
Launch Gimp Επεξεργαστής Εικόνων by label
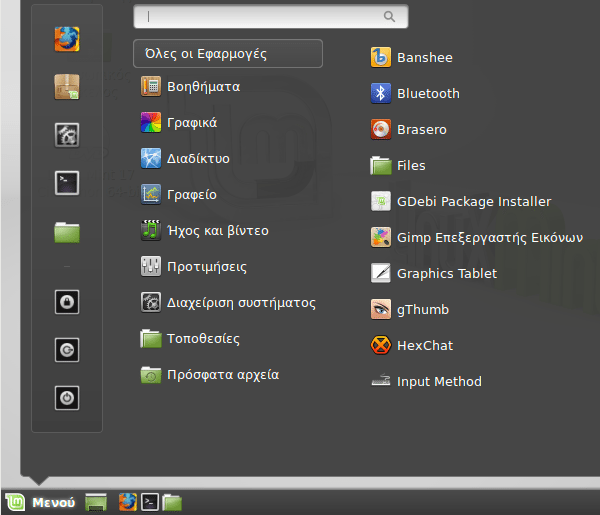pos(490,238)
